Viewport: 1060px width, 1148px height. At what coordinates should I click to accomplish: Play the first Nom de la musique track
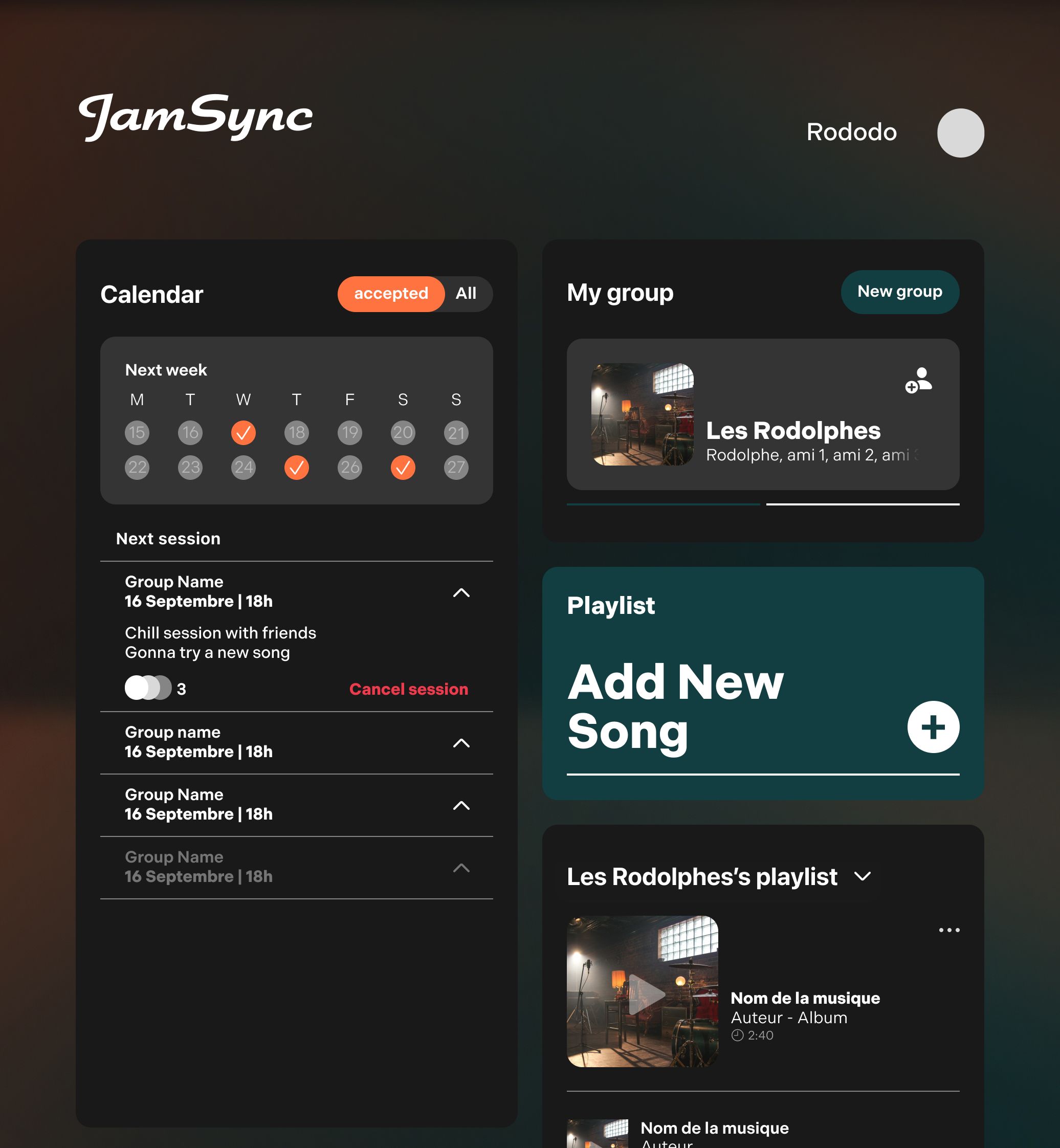[646, 994]
